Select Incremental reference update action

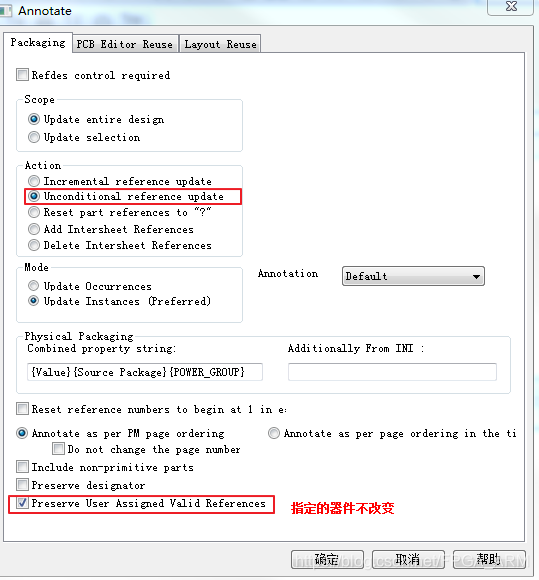(x=34, y=181)
